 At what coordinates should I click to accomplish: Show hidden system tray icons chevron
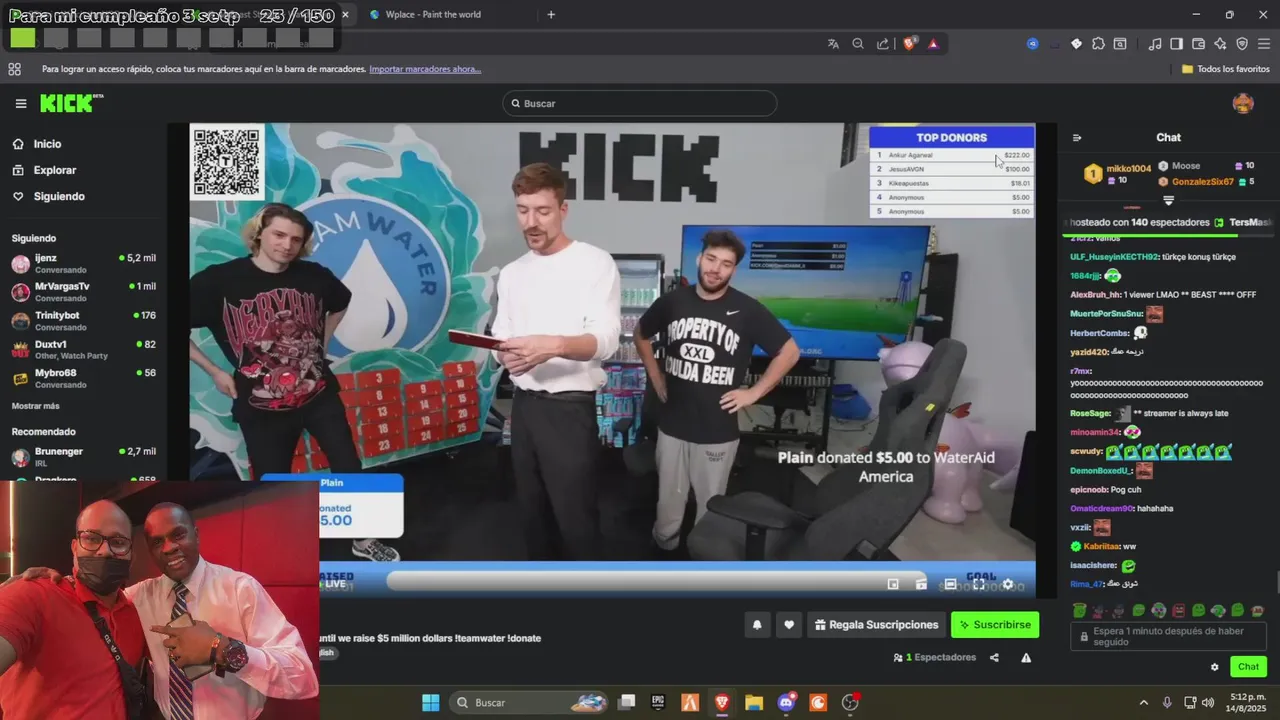click(x=1144, y=703)
